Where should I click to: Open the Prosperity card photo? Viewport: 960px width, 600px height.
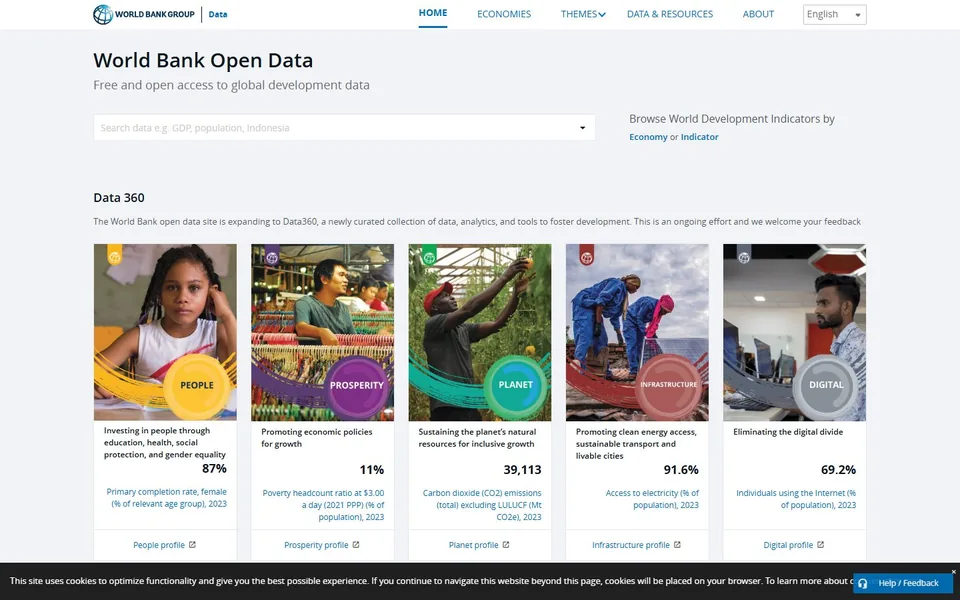coord(323,332)
